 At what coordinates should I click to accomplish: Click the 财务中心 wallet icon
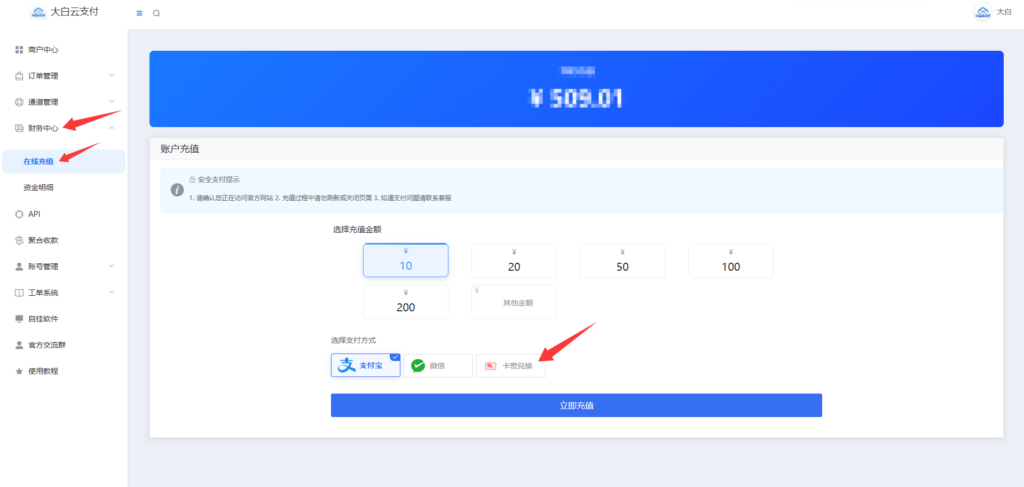19,128
